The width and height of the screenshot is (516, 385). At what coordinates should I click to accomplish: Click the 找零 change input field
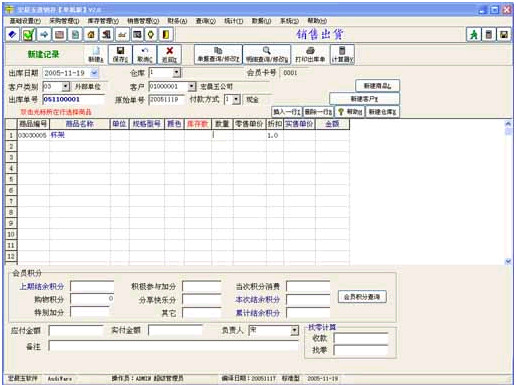[x=361, y=350]
